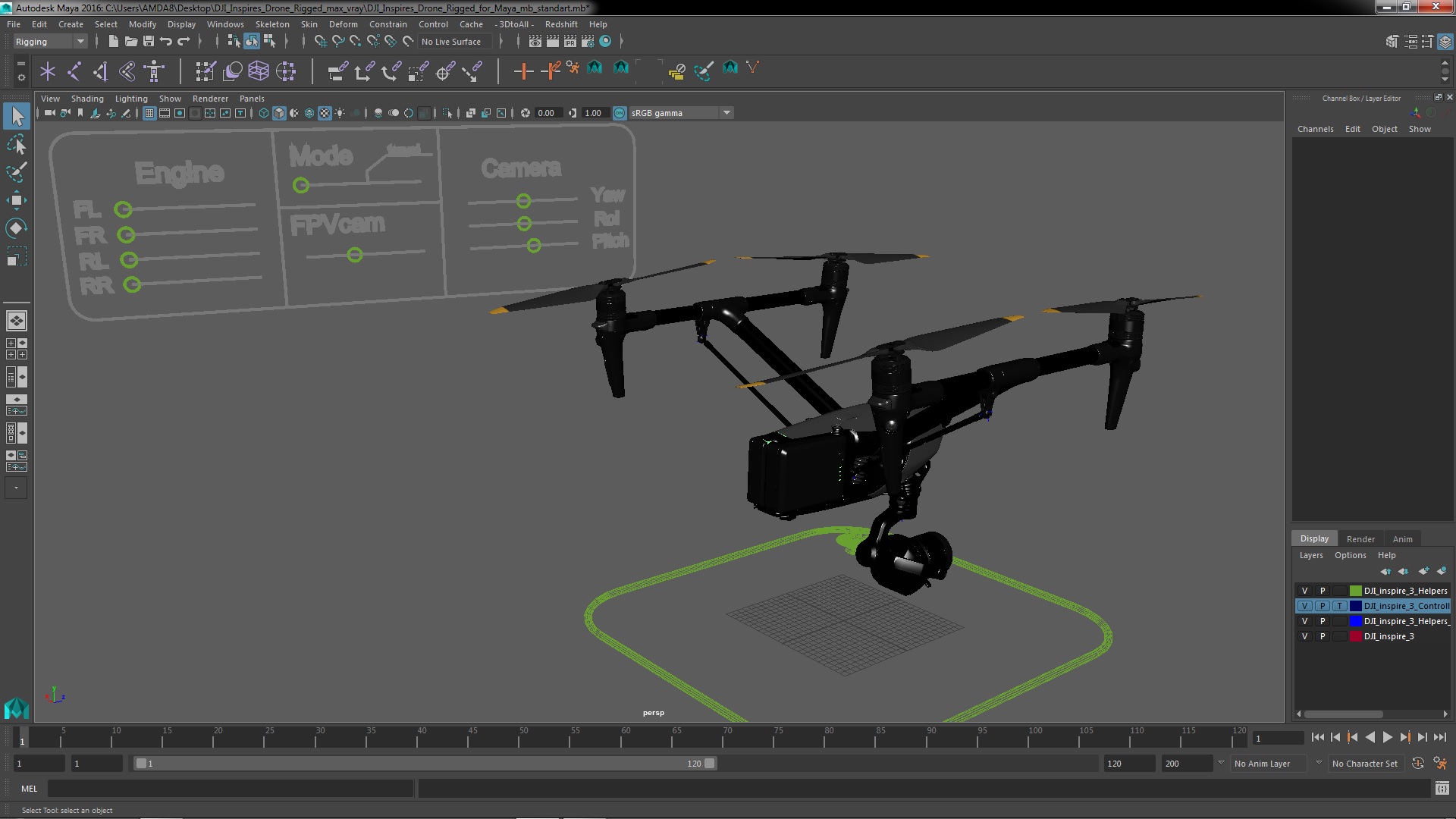Open the Redshift menu
The image size is (1456, 819).
(x=561, y=24)
